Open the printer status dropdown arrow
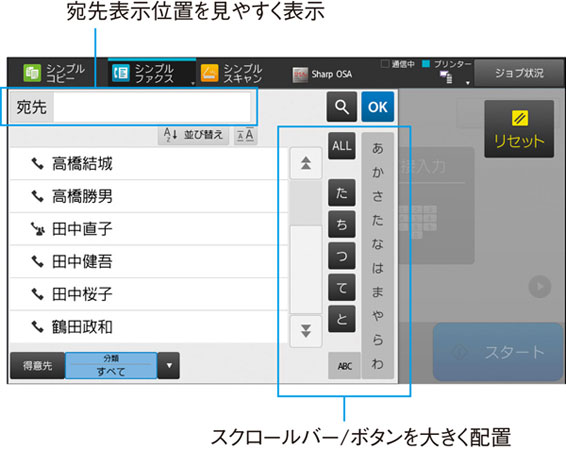Viewport: 566px width, 449px height. click(468, 83)
